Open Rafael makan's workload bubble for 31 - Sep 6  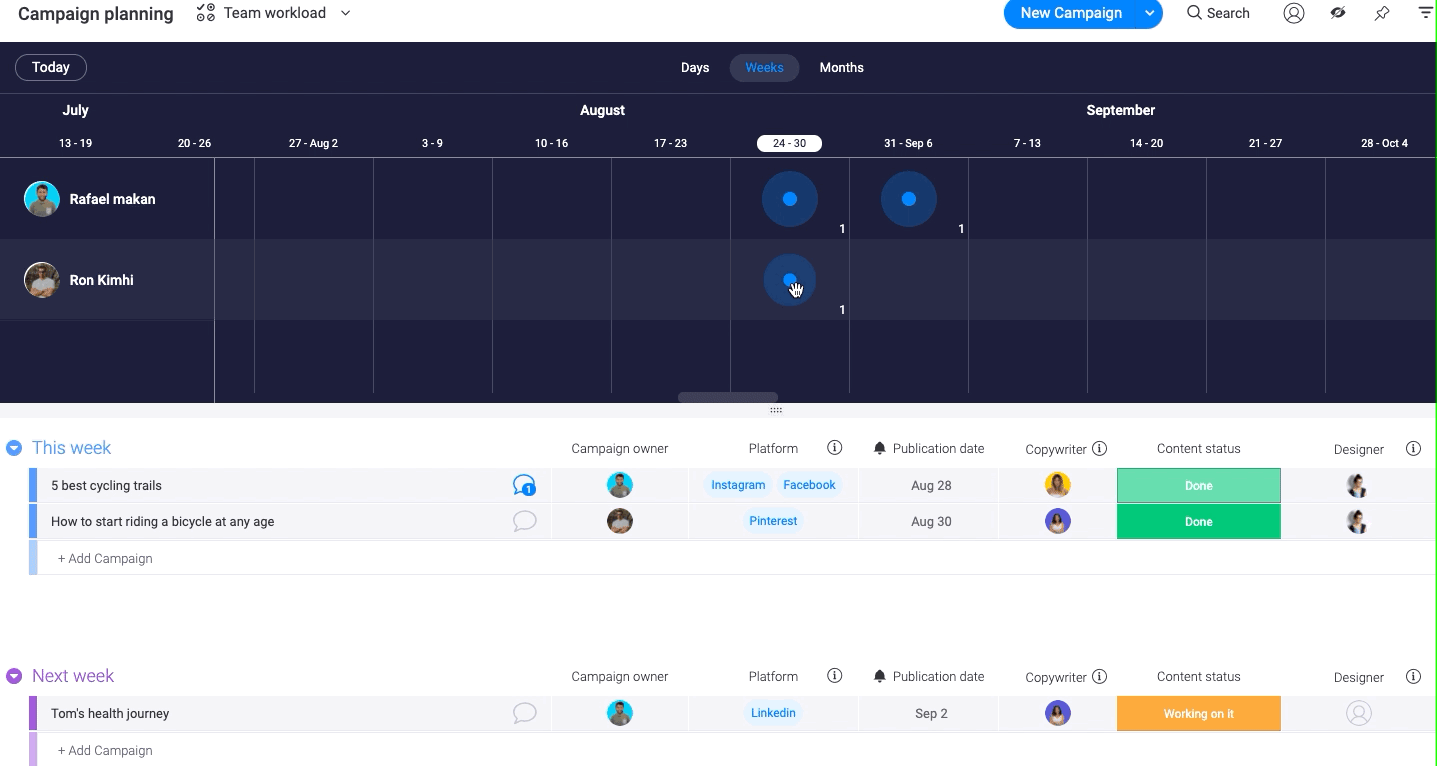[x=909, y=199]
